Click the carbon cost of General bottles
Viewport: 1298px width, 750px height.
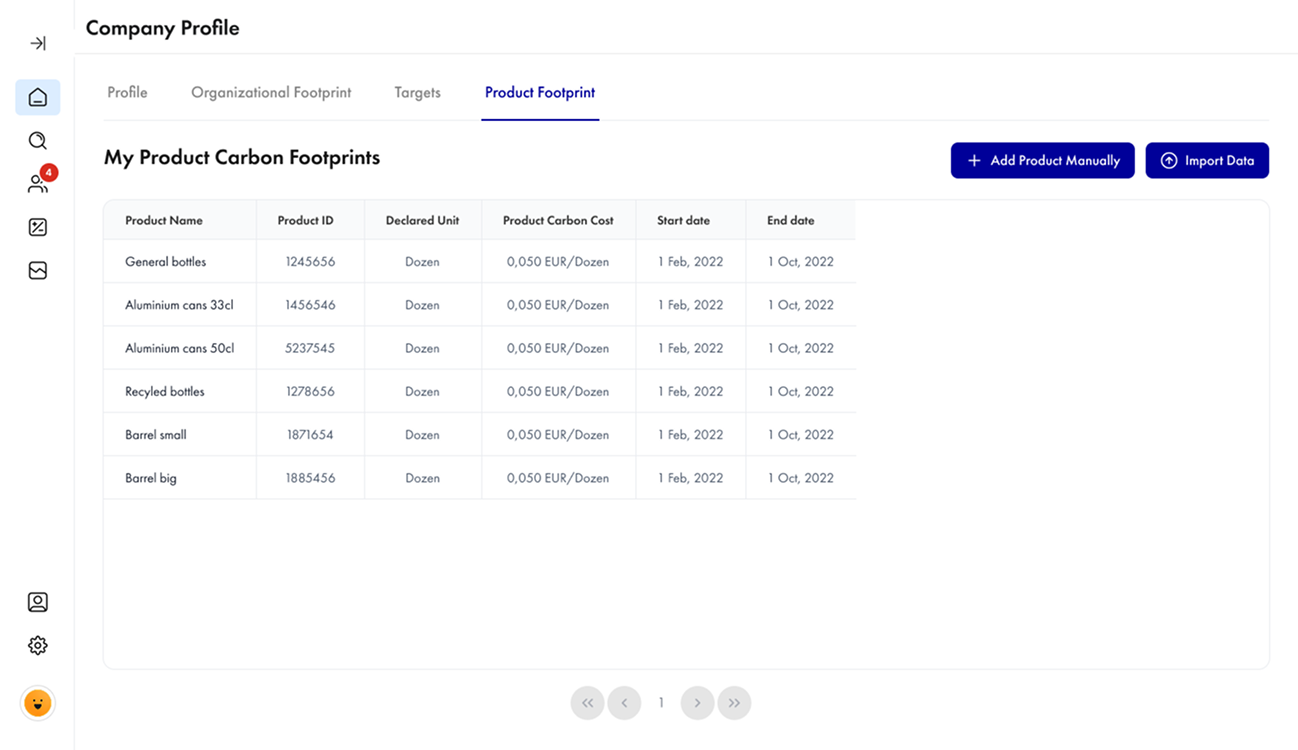coord(558,262)
